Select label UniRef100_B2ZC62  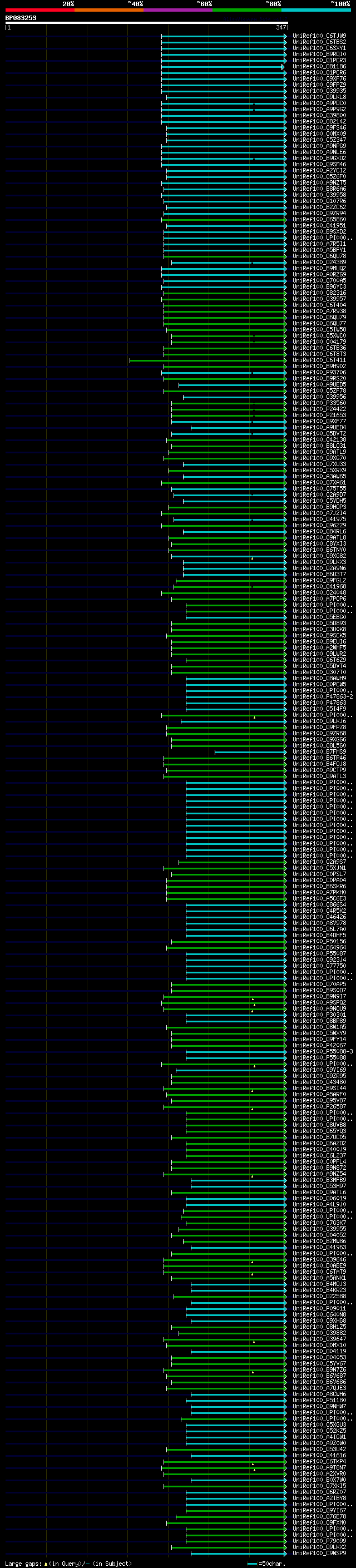319,207
